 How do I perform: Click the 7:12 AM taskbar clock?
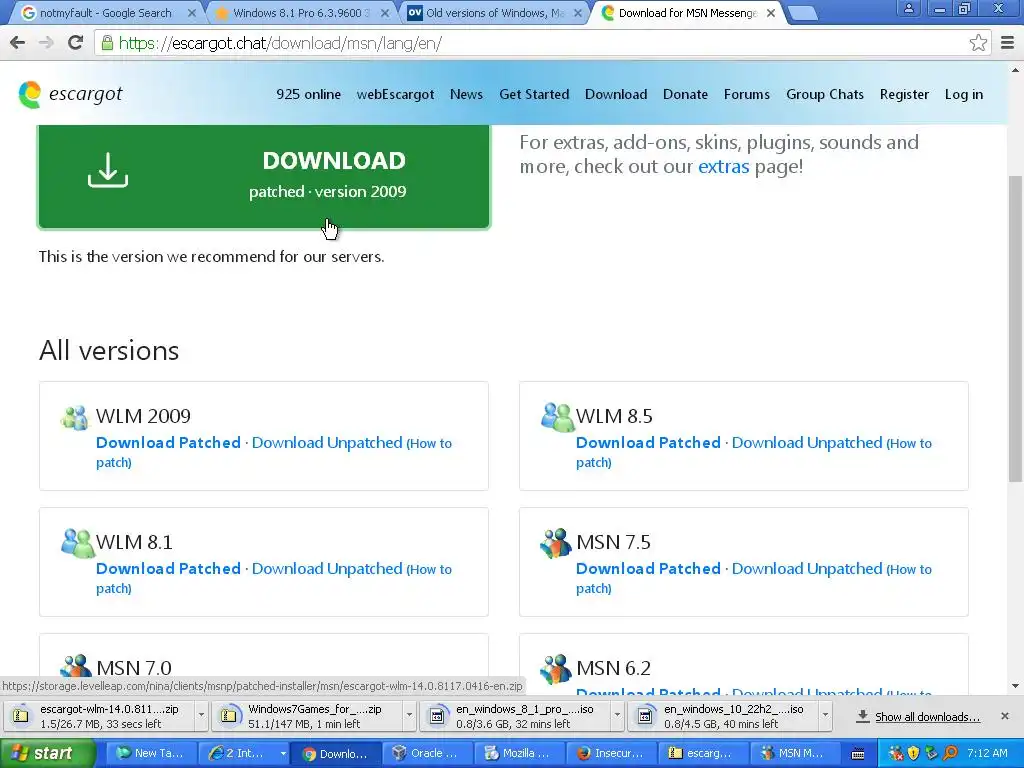(x=987, y=753)
